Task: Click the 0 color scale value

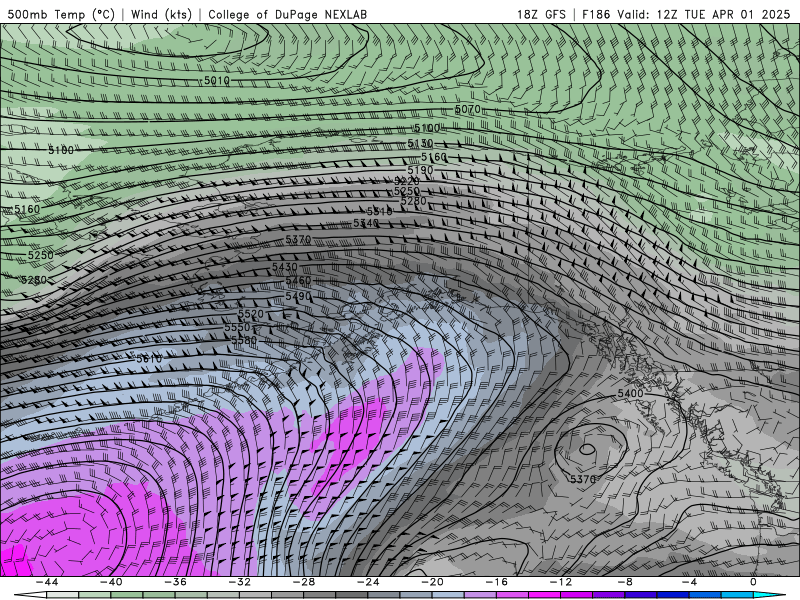Action: [753, 582]
